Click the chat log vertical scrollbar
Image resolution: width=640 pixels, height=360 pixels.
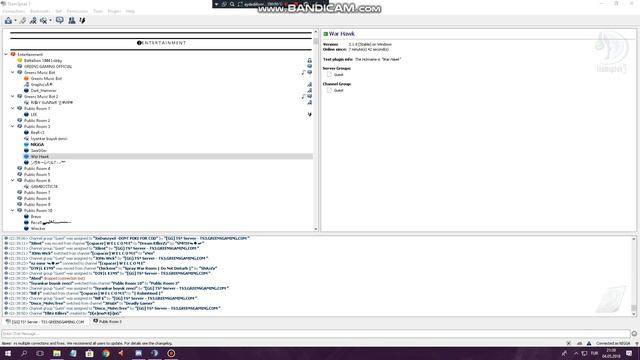[634, 276]
